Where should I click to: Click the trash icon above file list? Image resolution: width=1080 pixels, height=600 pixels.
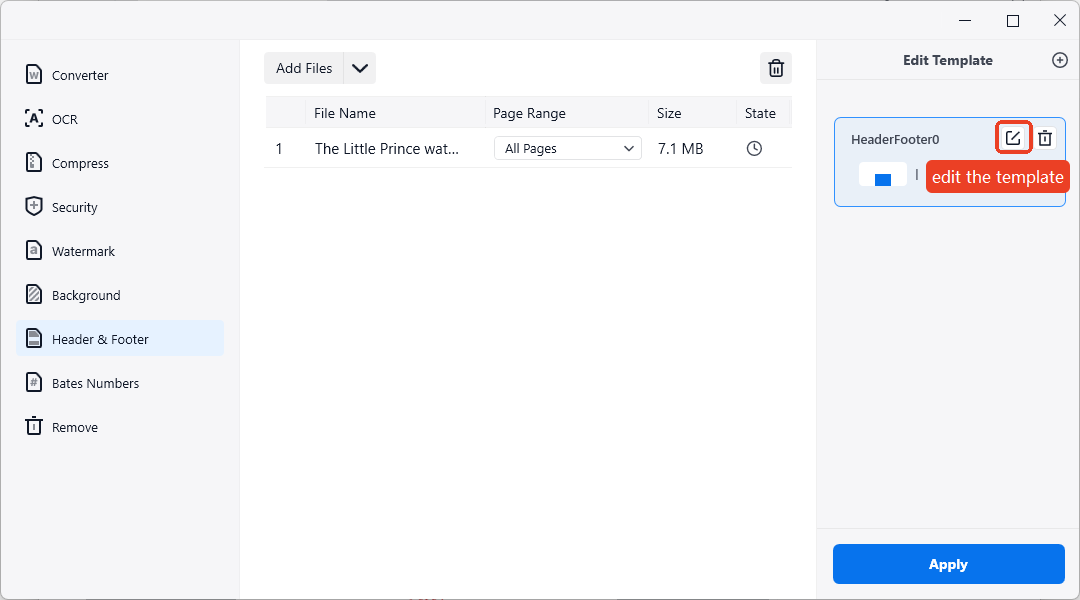click(x=775, y=68)
